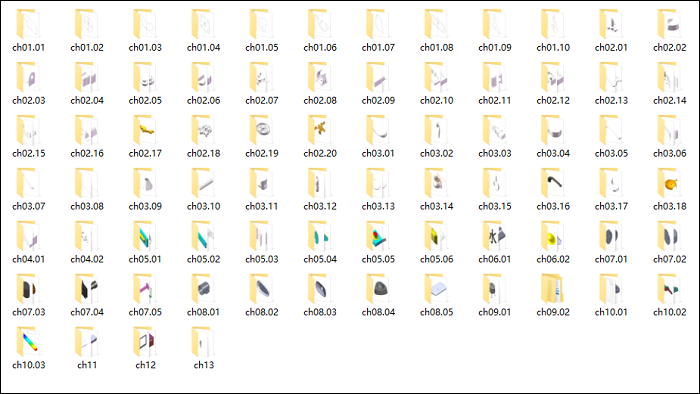The width and height of the screenshot is (700, 394).
Task: Select the ch05.01 folder thumbnail
Action: pos(145,236)
